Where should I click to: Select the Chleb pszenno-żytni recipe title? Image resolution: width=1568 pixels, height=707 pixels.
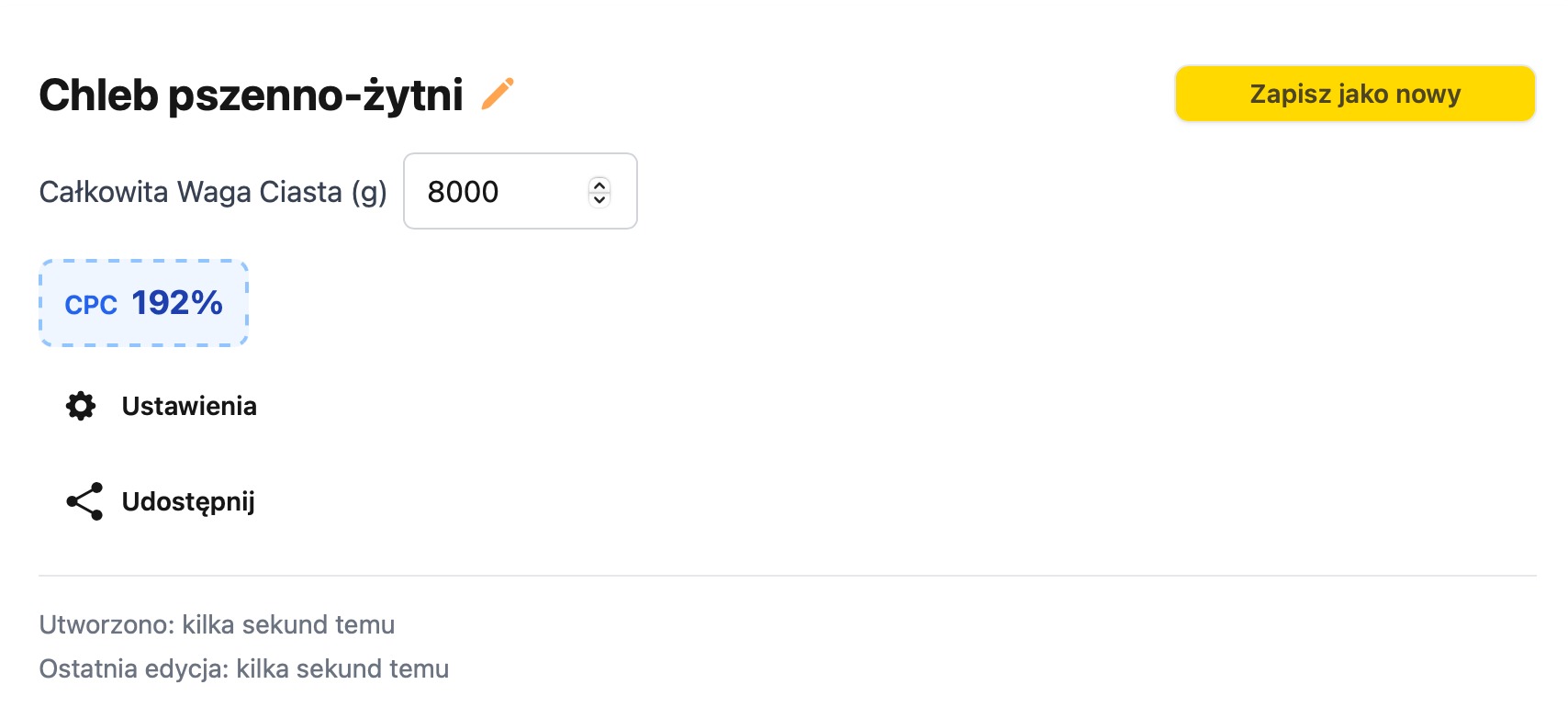tap(252, 95)
